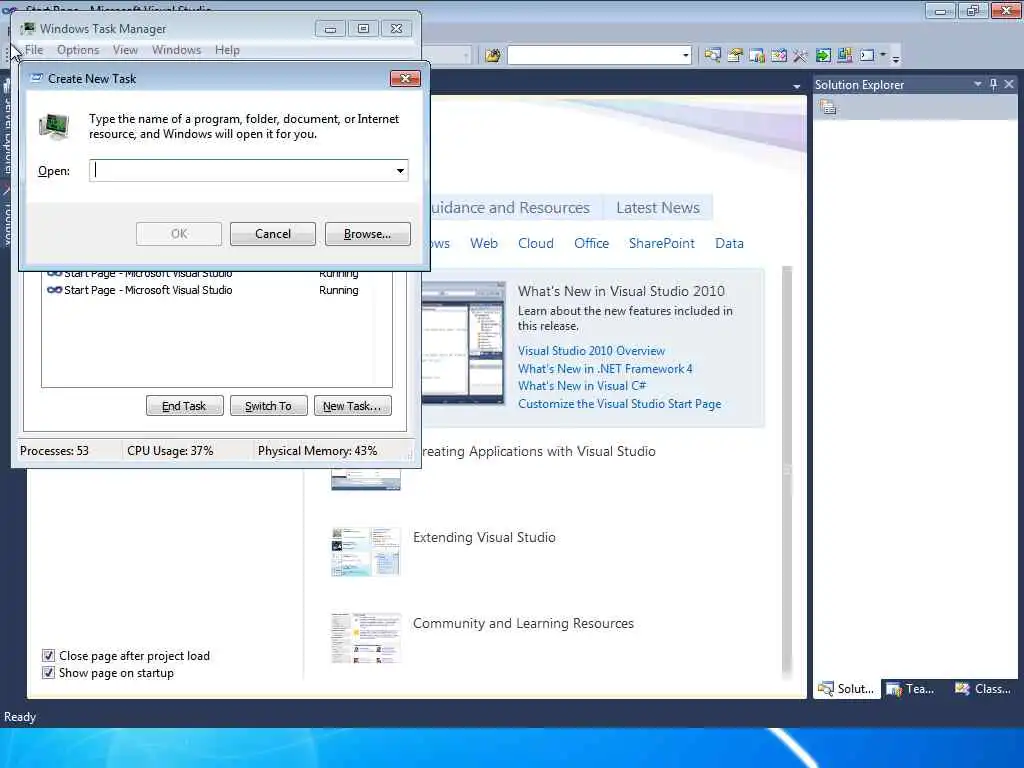Toggle 'Show page on startup' checkbox
The width and height of the screenshot is (1024, 768).
(x=48, y=672)
